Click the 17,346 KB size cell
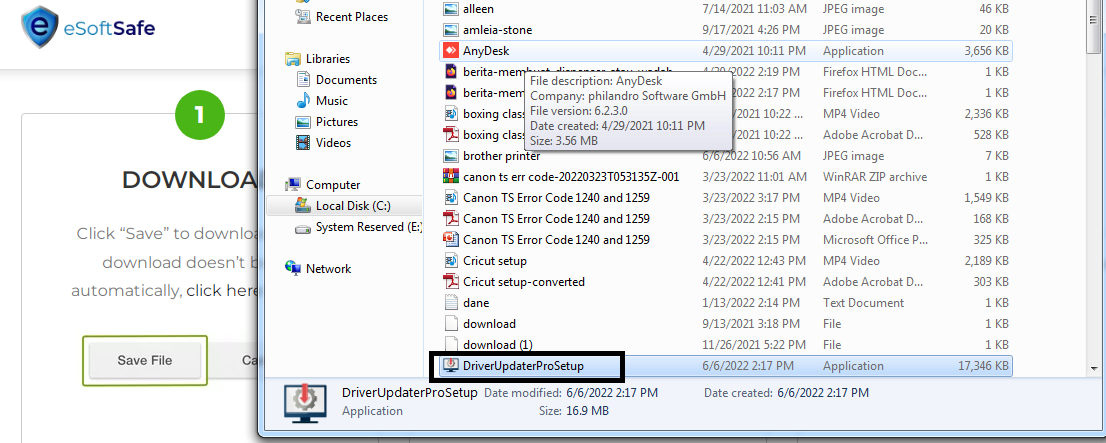This screenshot has height=443, width=1106. 984,365
